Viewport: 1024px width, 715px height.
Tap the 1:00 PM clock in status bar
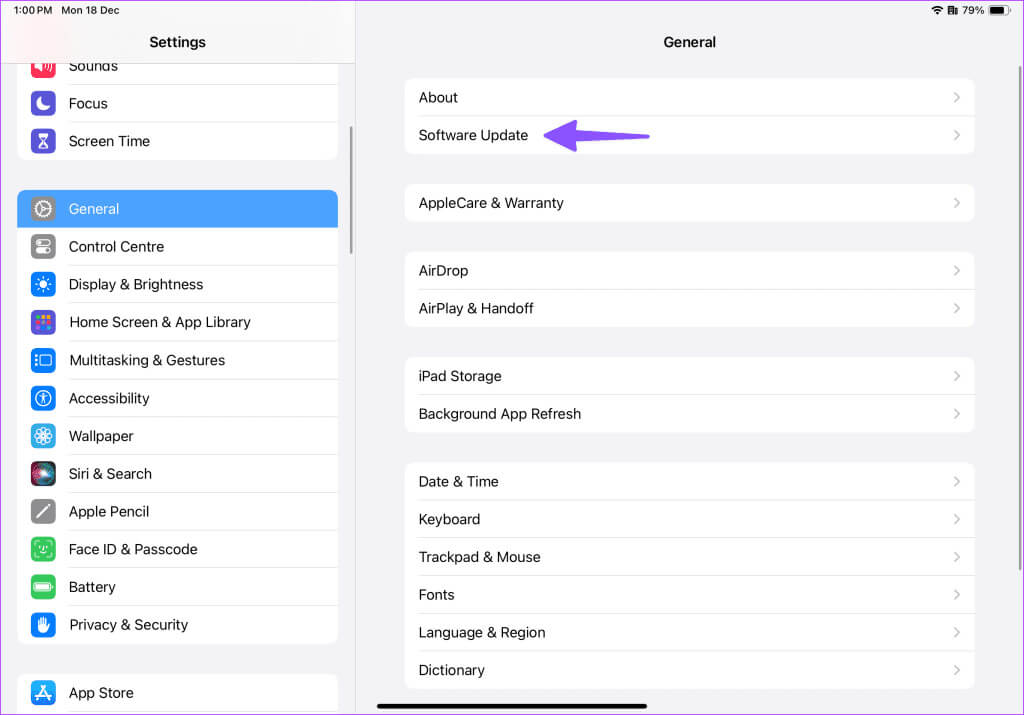click(33, 10)
